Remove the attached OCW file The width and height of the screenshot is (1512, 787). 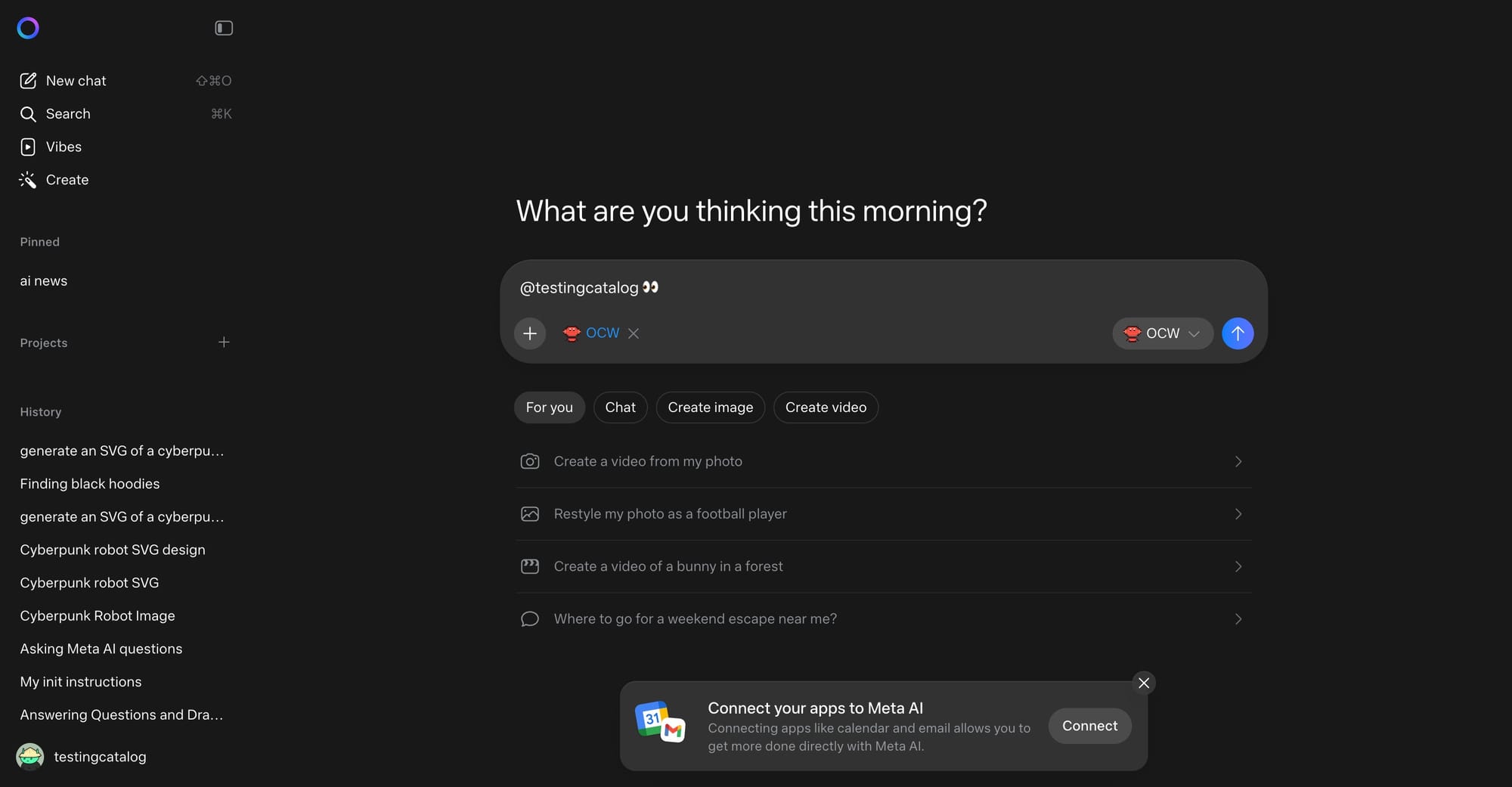[x=634, y=333]
